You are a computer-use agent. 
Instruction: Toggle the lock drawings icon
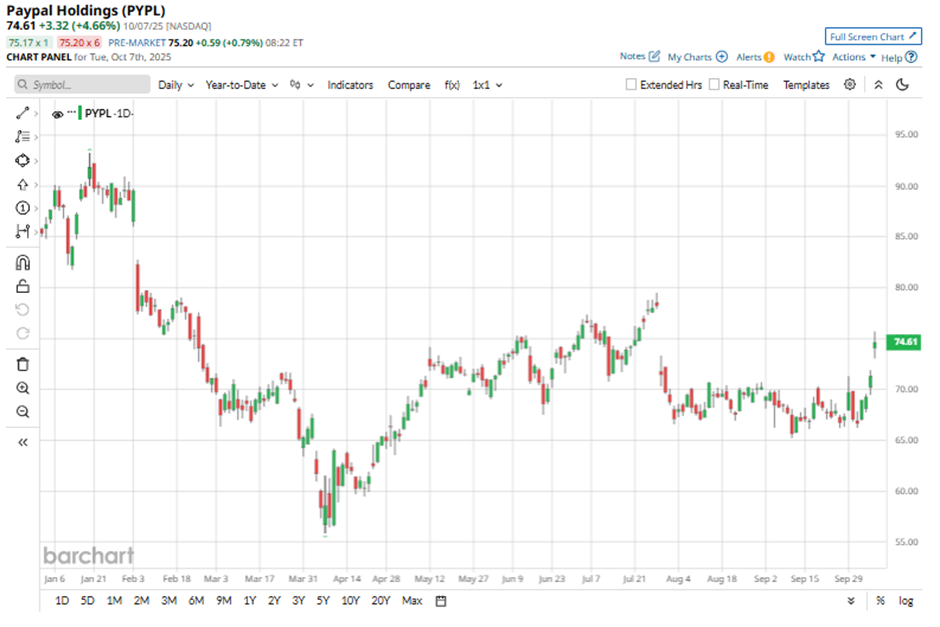22,286
